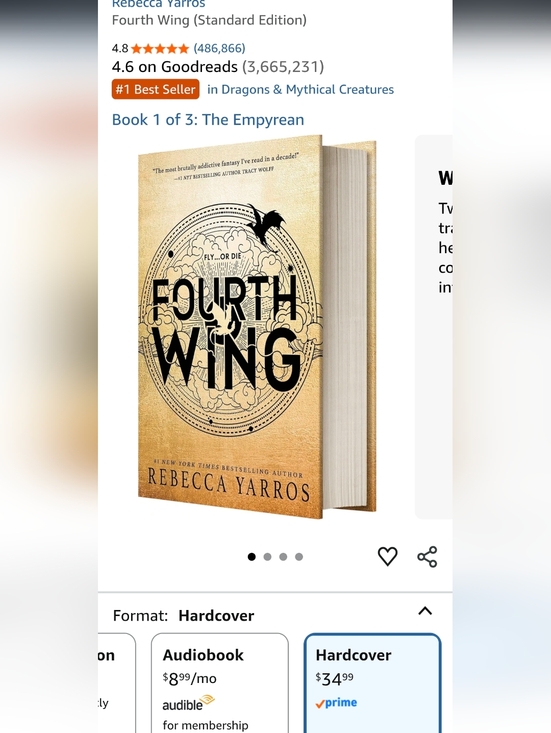
Task: Go to the fourth image carousel dot
Action: pos(299,557)
